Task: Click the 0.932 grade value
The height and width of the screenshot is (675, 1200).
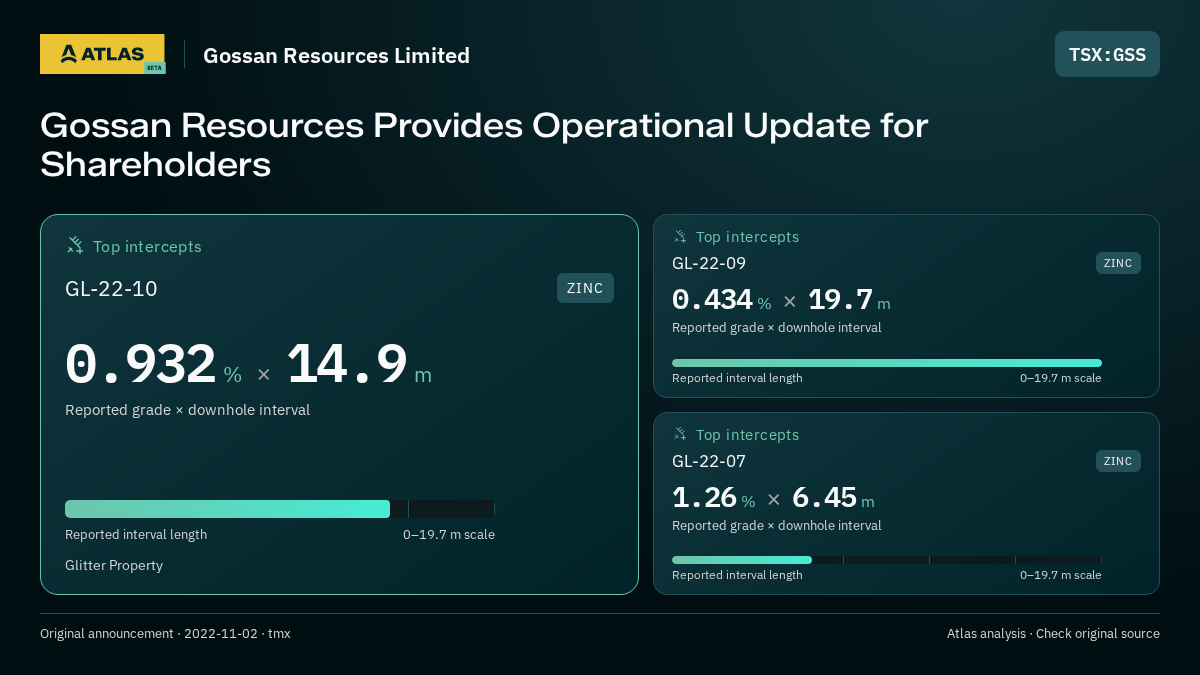Action: [x=140, y=364]
